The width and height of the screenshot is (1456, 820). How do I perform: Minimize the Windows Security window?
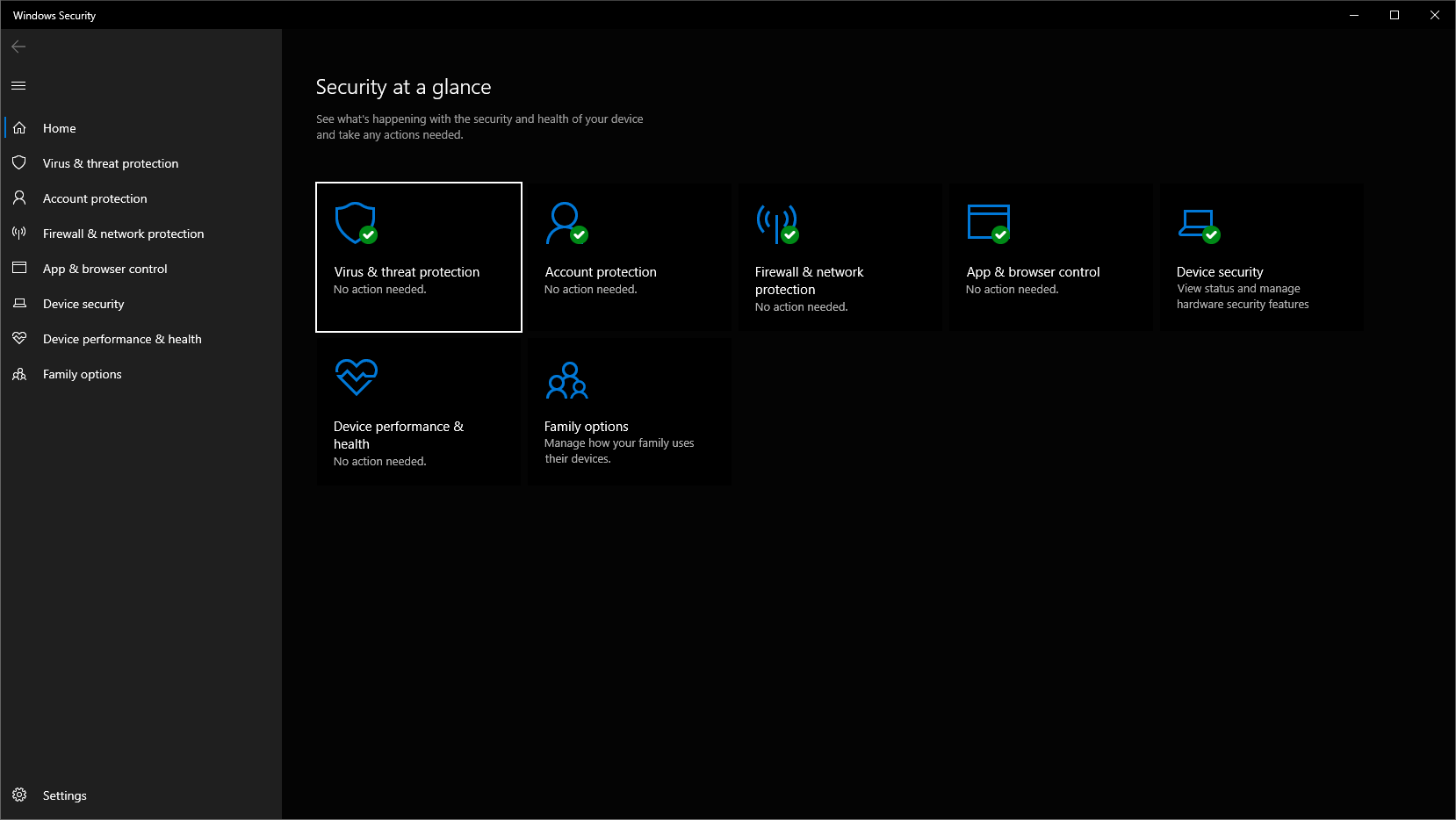coord(1354,15)
